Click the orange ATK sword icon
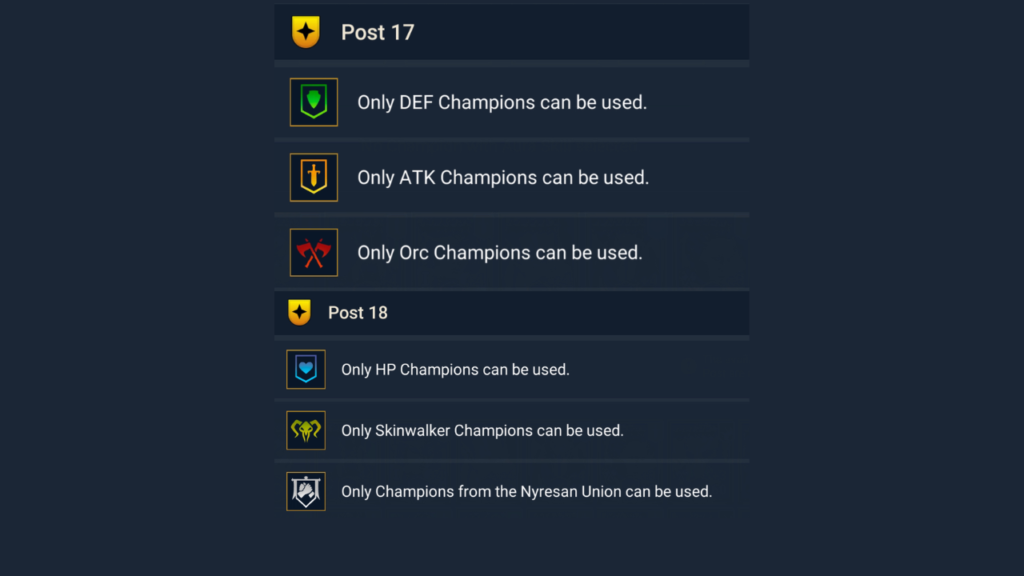Screen dimensions: 1024x576 [x=314, y=177]
